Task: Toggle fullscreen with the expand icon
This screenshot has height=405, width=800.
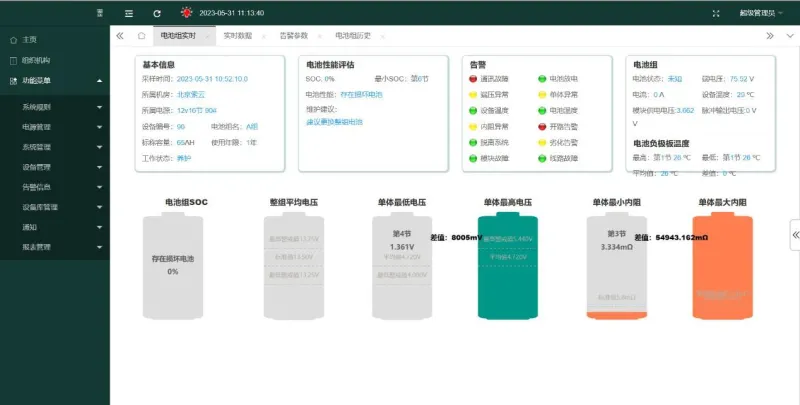Action: click(x=716, y=14)
